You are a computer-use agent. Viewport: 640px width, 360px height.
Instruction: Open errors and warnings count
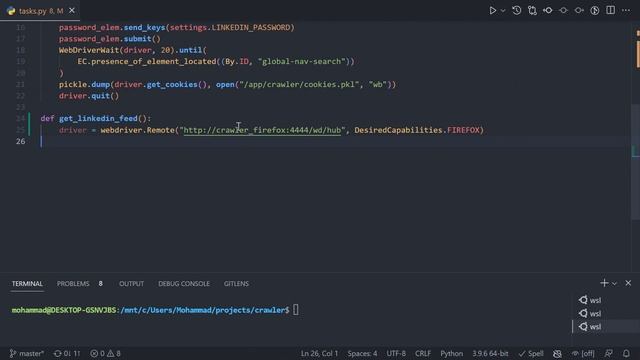pyautogui.click(x=105, y=353)
